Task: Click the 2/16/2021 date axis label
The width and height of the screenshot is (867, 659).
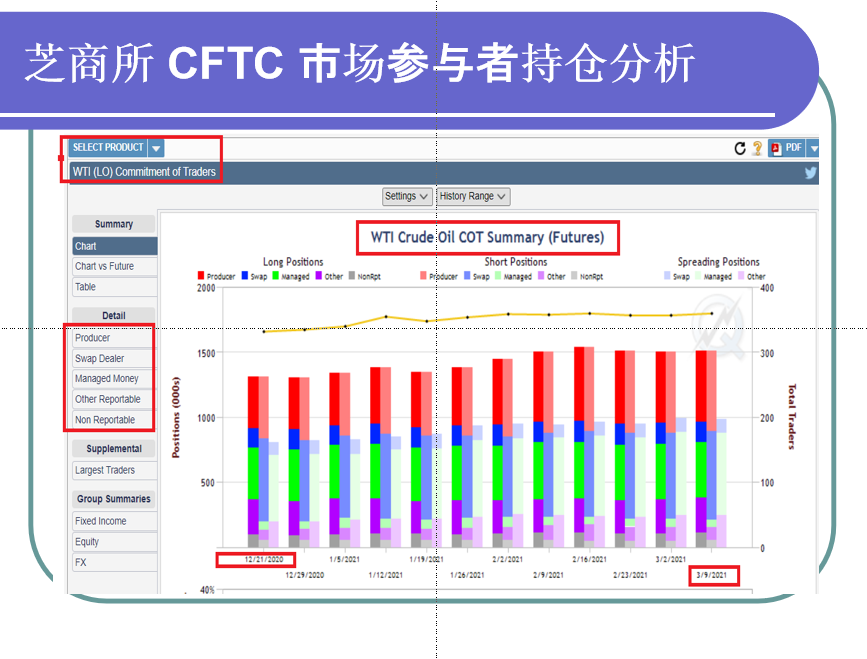Action: pyautogui.click(x=589, y=559)
